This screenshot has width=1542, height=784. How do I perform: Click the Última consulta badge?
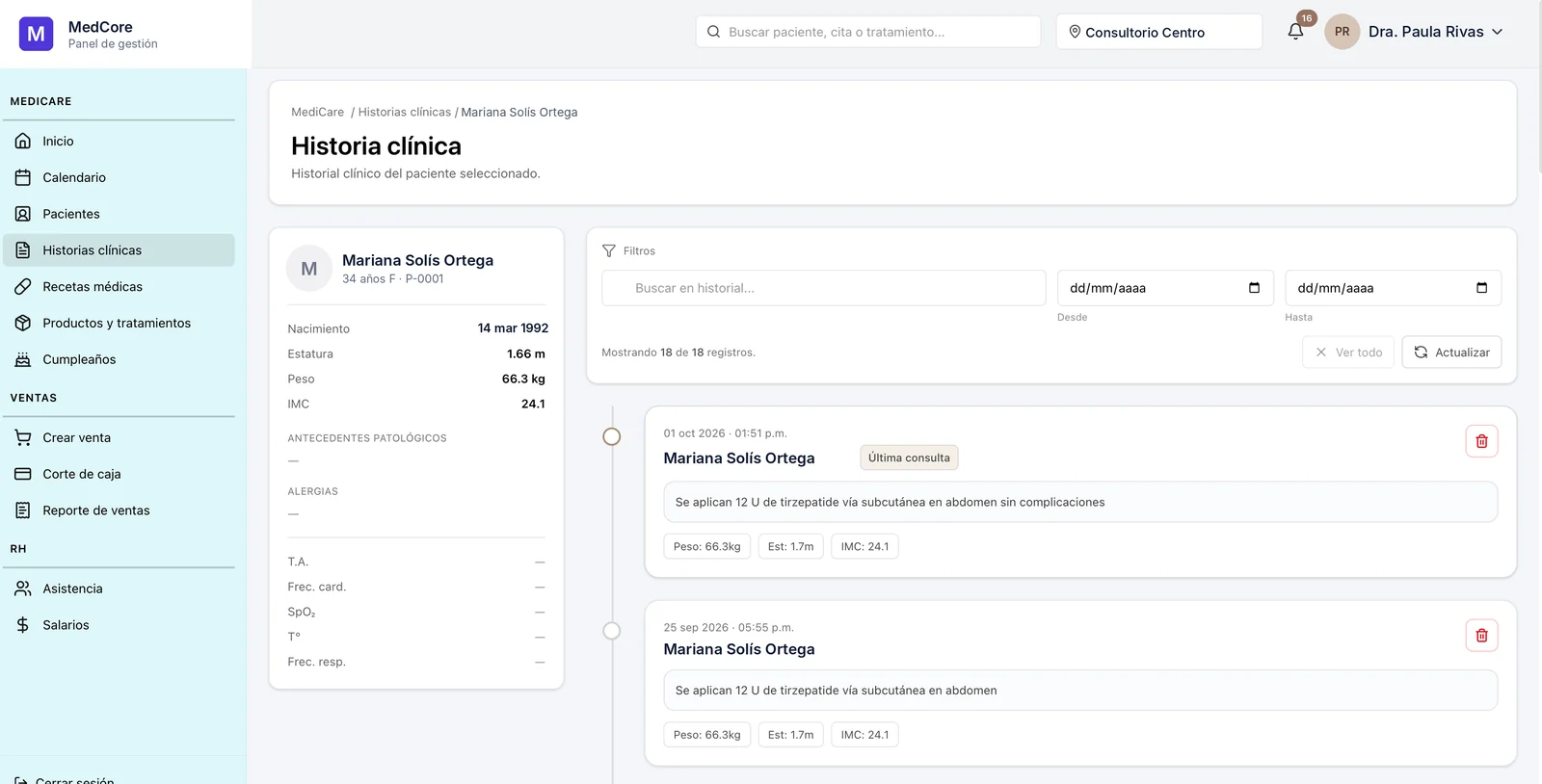coord(909,458)
